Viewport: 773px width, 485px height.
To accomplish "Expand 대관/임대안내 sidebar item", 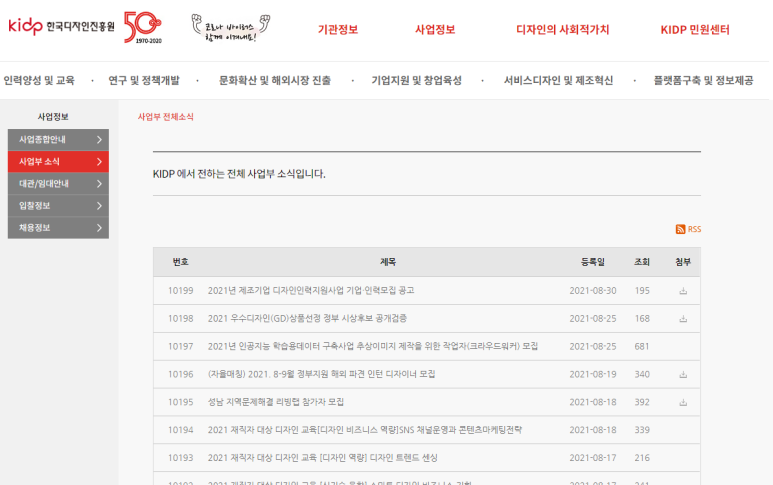I will (58, 184).
